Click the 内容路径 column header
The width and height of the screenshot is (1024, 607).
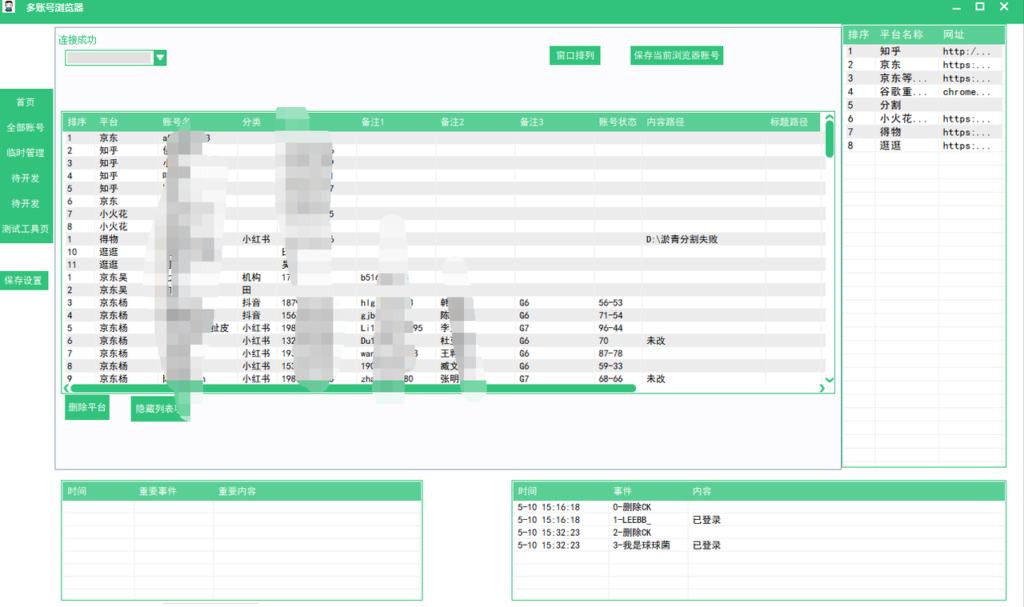665,122
